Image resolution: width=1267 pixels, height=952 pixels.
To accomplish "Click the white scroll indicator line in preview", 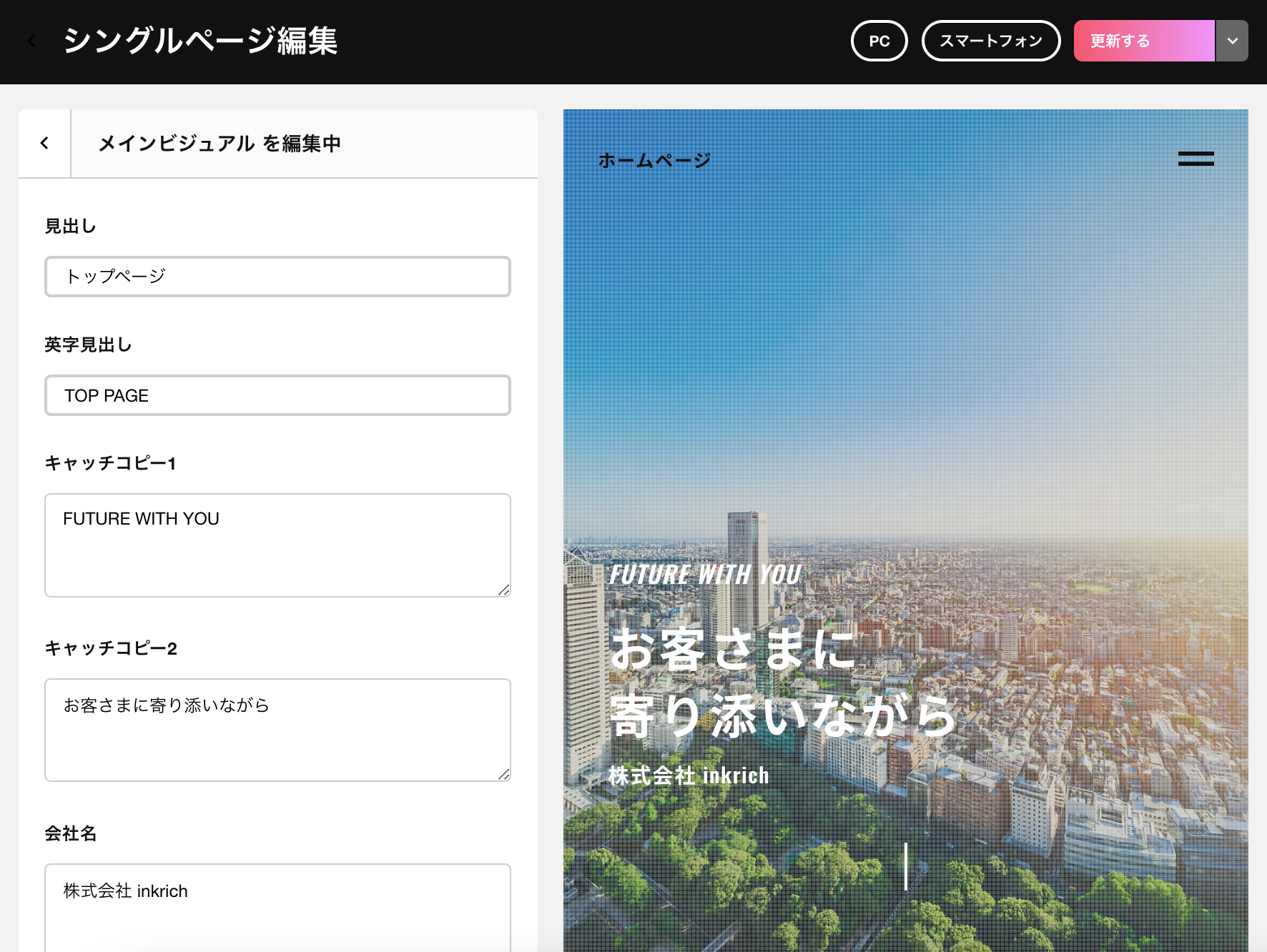I will point(906,866).
